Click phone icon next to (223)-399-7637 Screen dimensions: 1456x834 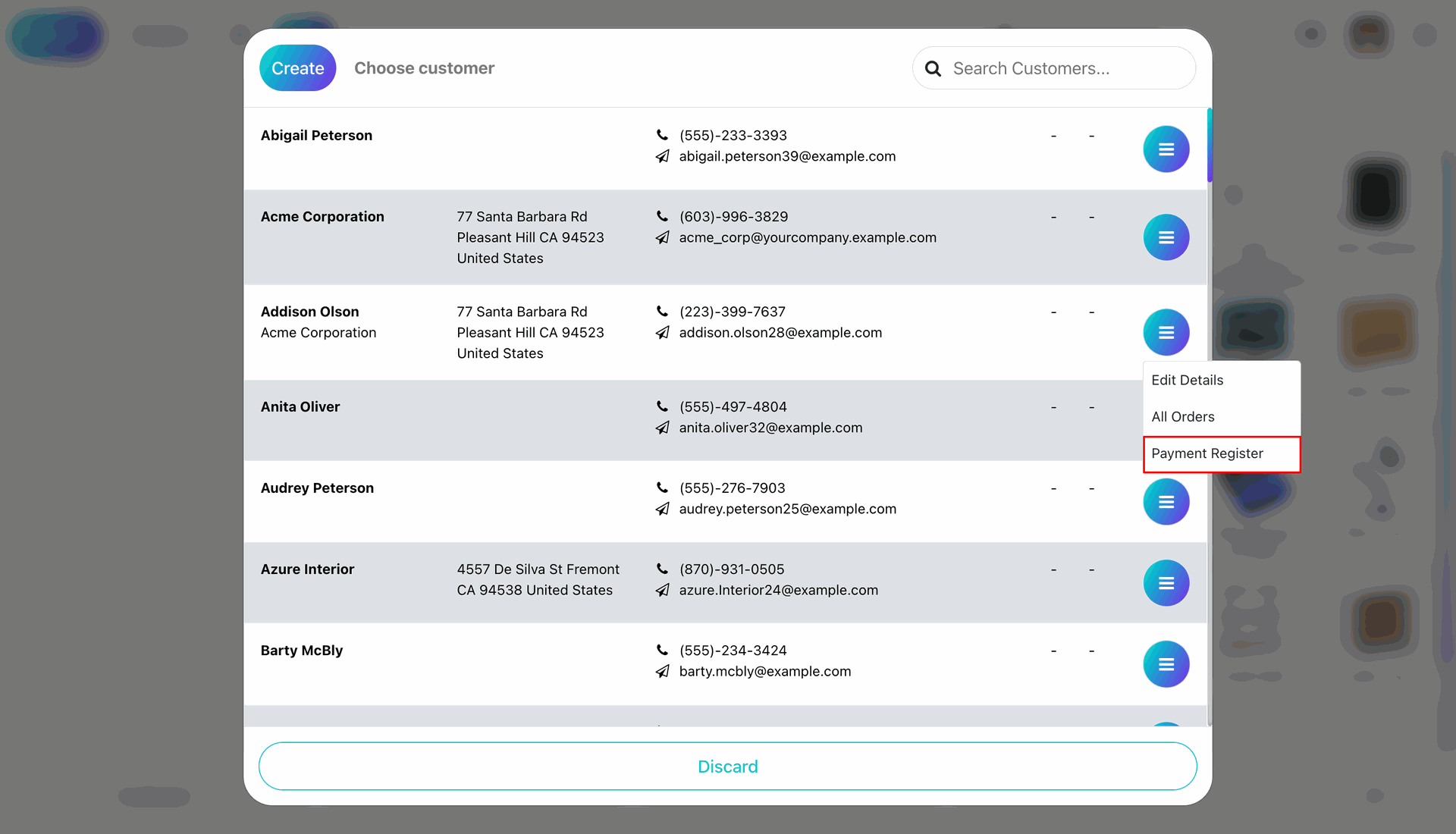662,311
